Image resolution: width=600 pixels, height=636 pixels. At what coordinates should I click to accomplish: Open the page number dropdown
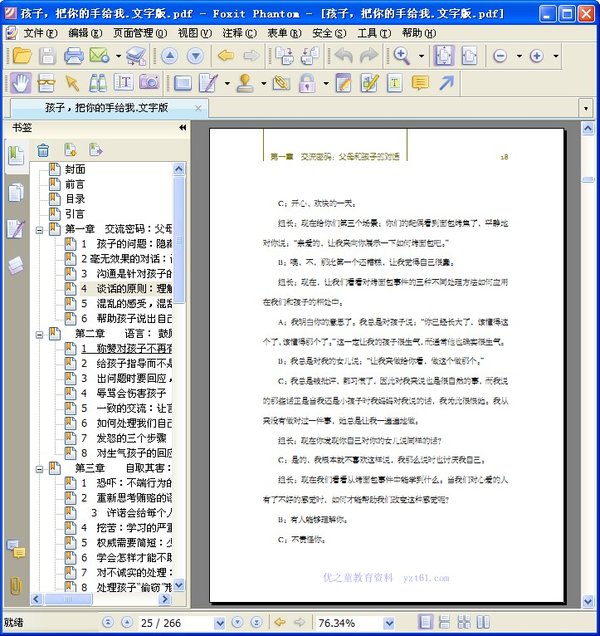pyautogui.click(x=219, y=623)
